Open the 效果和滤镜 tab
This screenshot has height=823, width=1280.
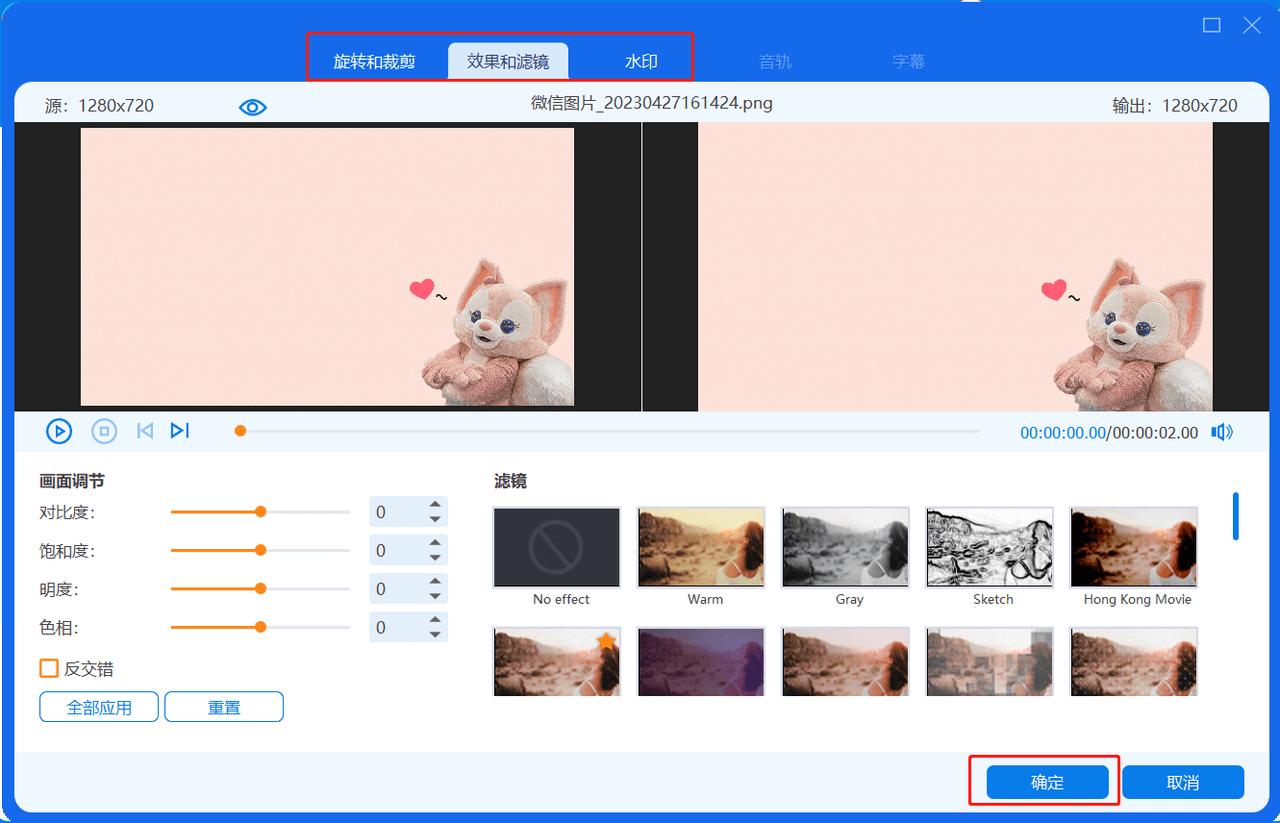click(x=508, y=61)
